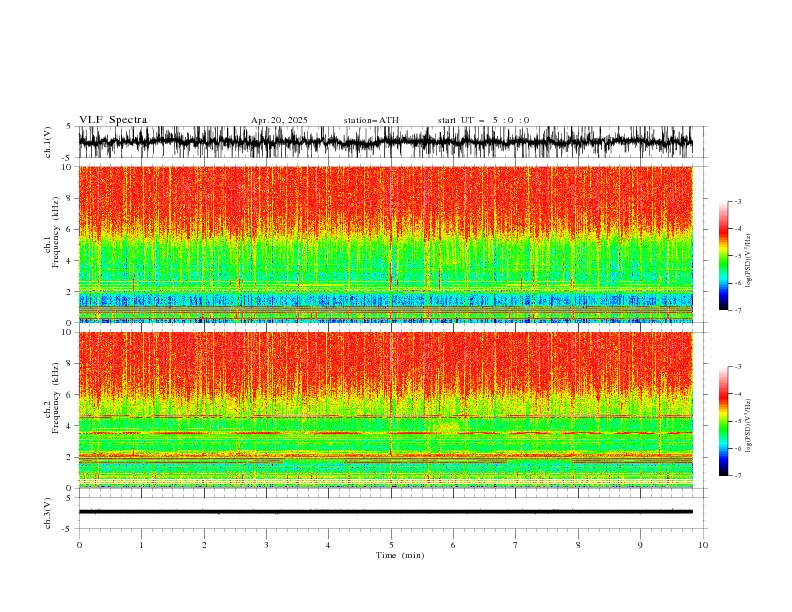The width and height of the screenshot is (792, 612).
Task: Click the time axis tick label "1"
Action: [142, 545]
